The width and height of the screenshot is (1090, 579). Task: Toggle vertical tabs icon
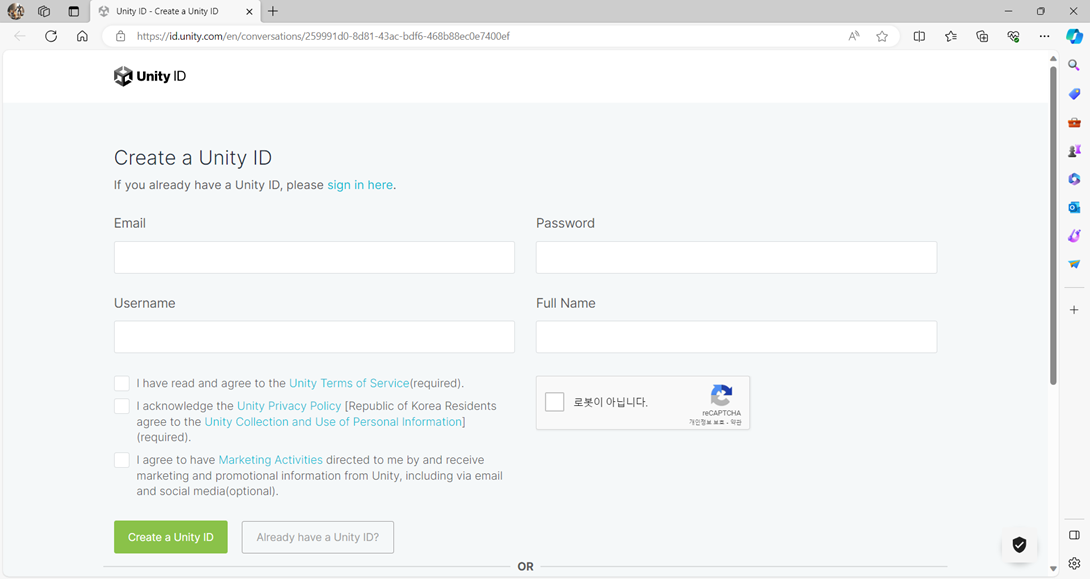74,11
